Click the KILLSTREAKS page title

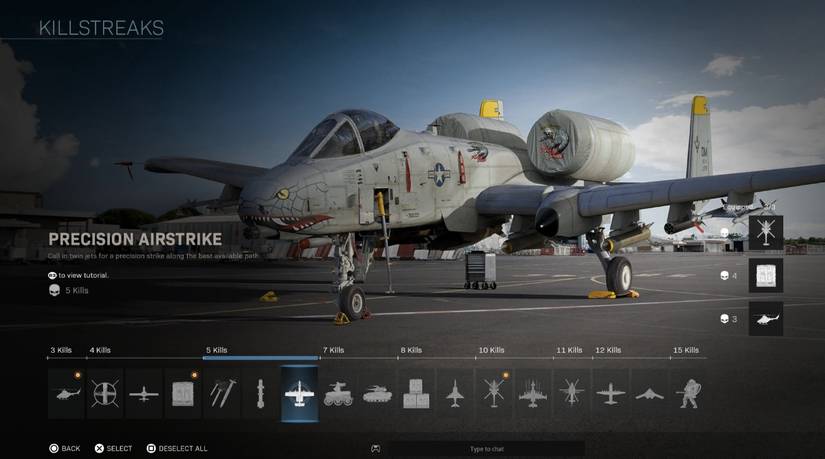point(102,28)
